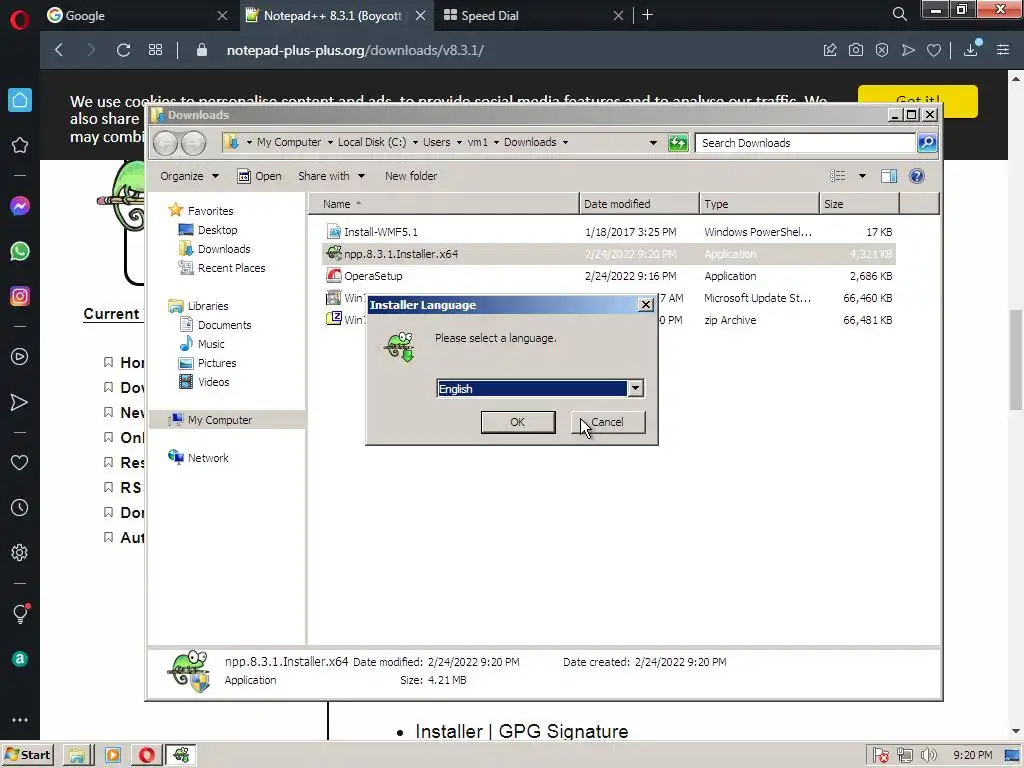This screenshot has height=768, width=1024.
Task: Open Opera from the taskbar
Action: [x=146, y=755]
